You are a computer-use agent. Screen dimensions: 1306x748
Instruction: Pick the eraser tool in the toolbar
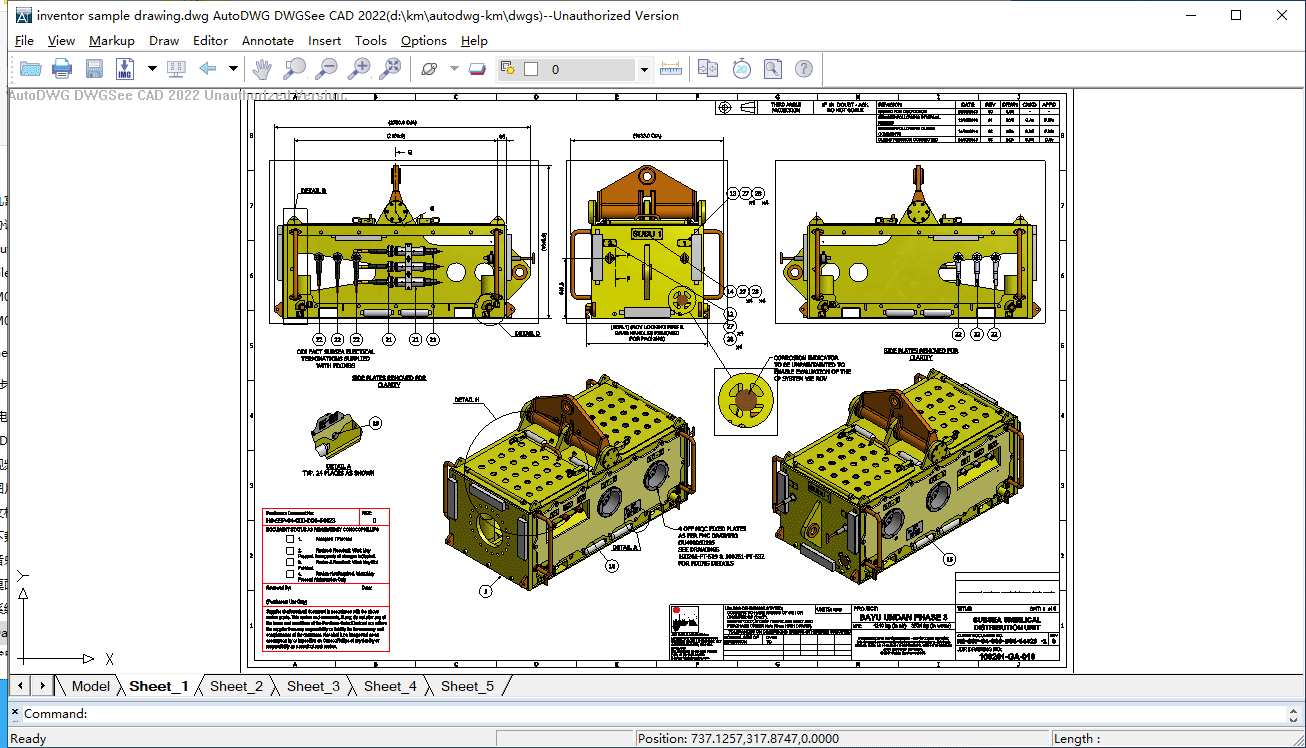pyautogui.click(x=477, y=69)
